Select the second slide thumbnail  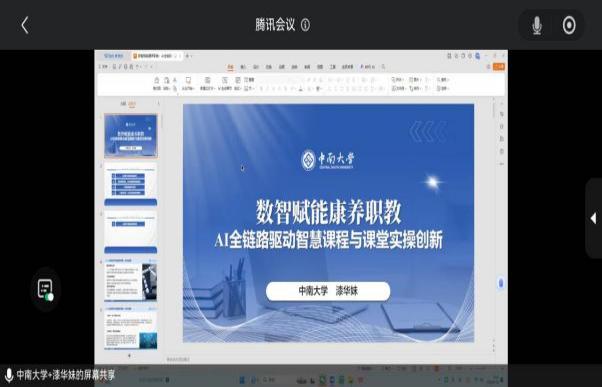click(x=131, y=184)
